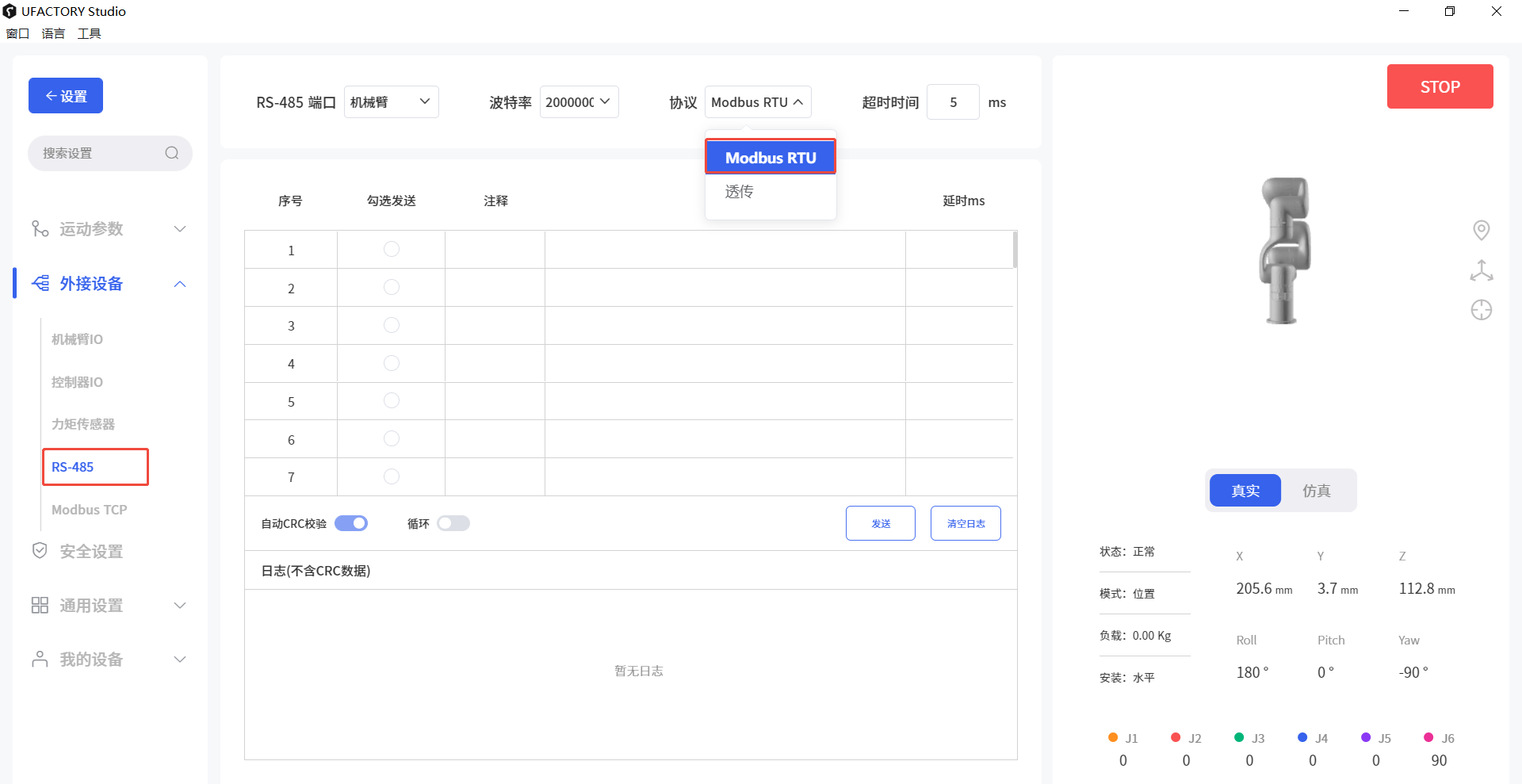The height and width of the screenshot is (784, 1522).
Task: Click the 运动参数 icon in sidebar
Action: pyautogui.click(x=40, y=229)
